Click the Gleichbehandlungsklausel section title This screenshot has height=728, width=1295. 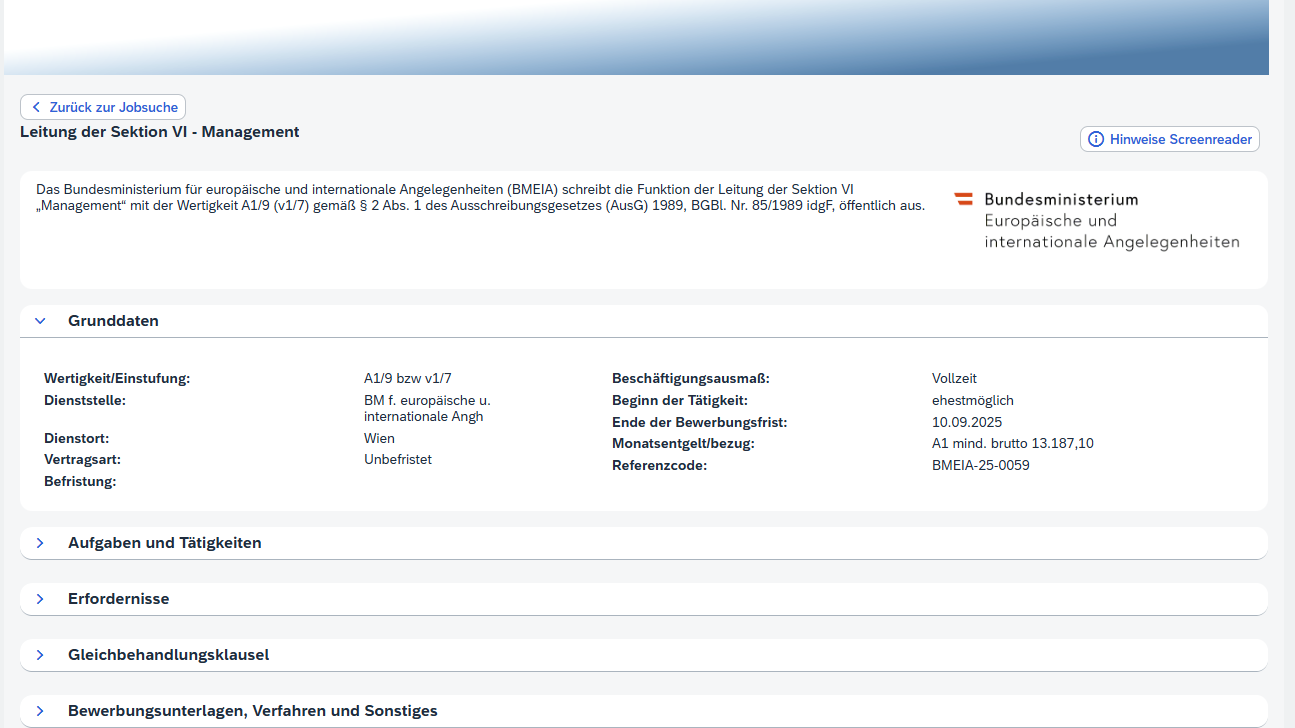point(168,655)
